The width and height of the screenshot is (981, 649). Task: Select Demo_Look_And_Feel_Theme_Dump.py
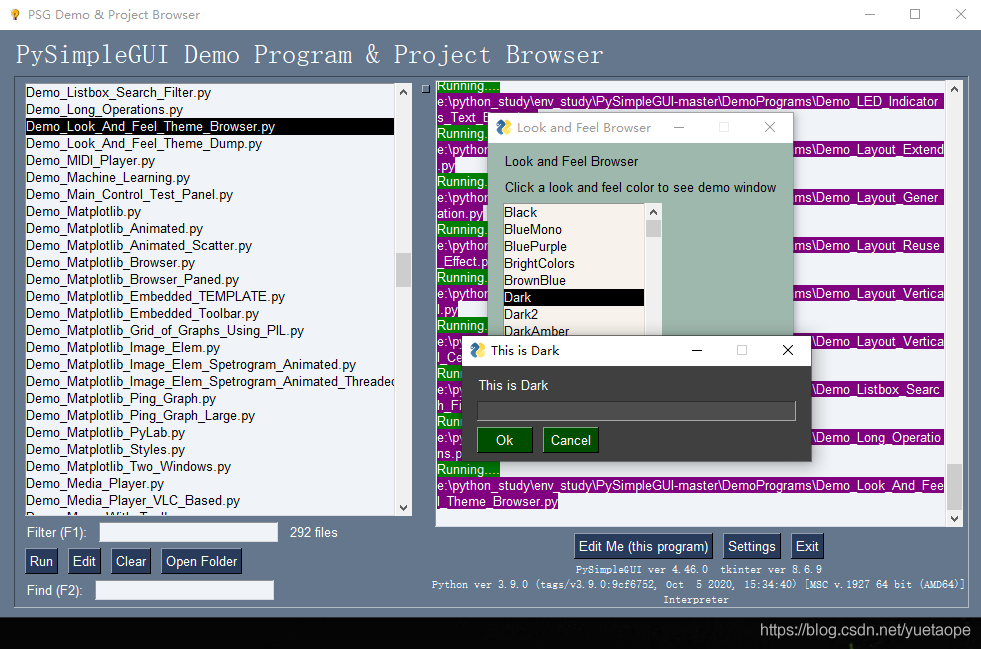click(210, 143)
